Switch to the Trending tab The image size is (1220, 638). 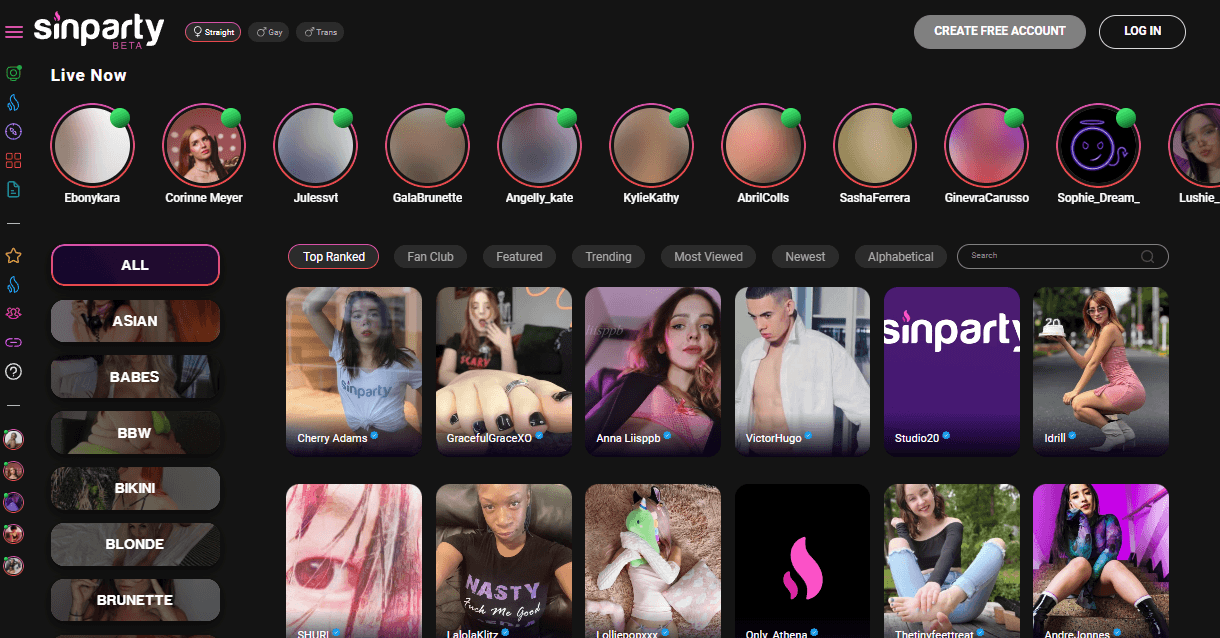pyautogui.click(x=608, y=257)
